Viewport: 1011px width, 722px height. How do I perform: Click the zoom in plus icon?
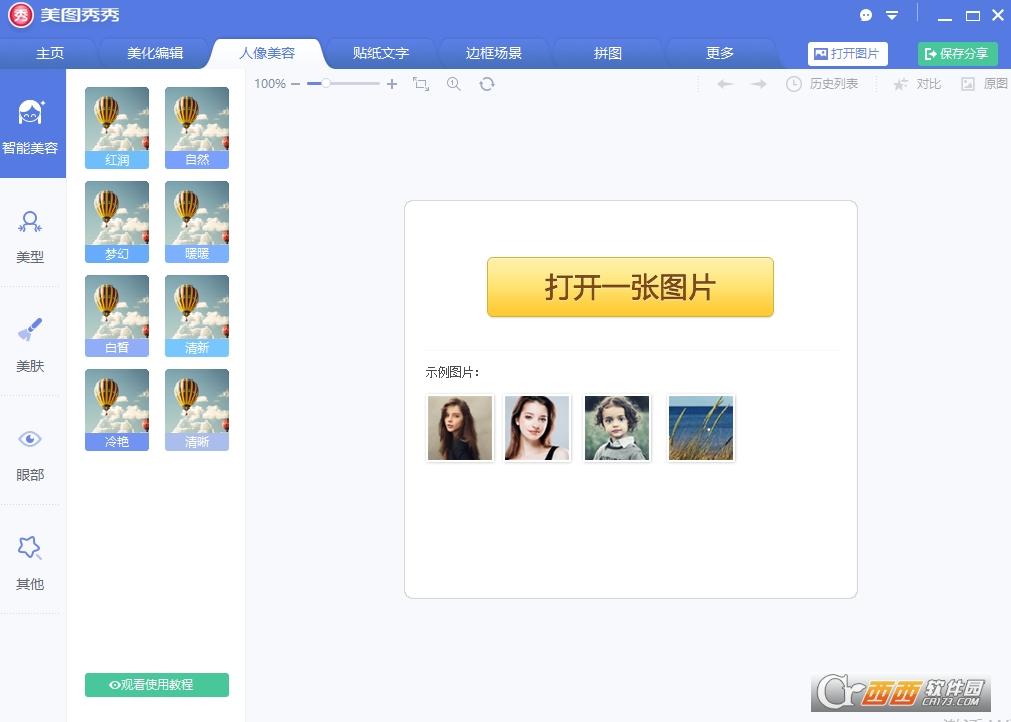[x=391, y=84]
